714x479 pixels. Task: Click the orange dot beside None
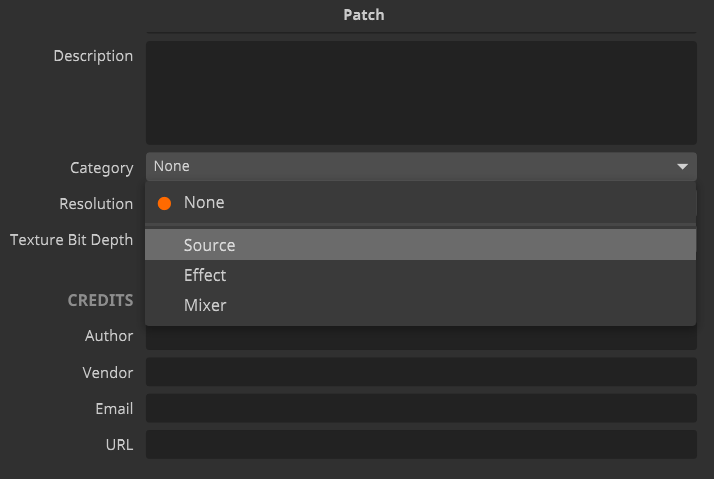click(x=164, y=204)
